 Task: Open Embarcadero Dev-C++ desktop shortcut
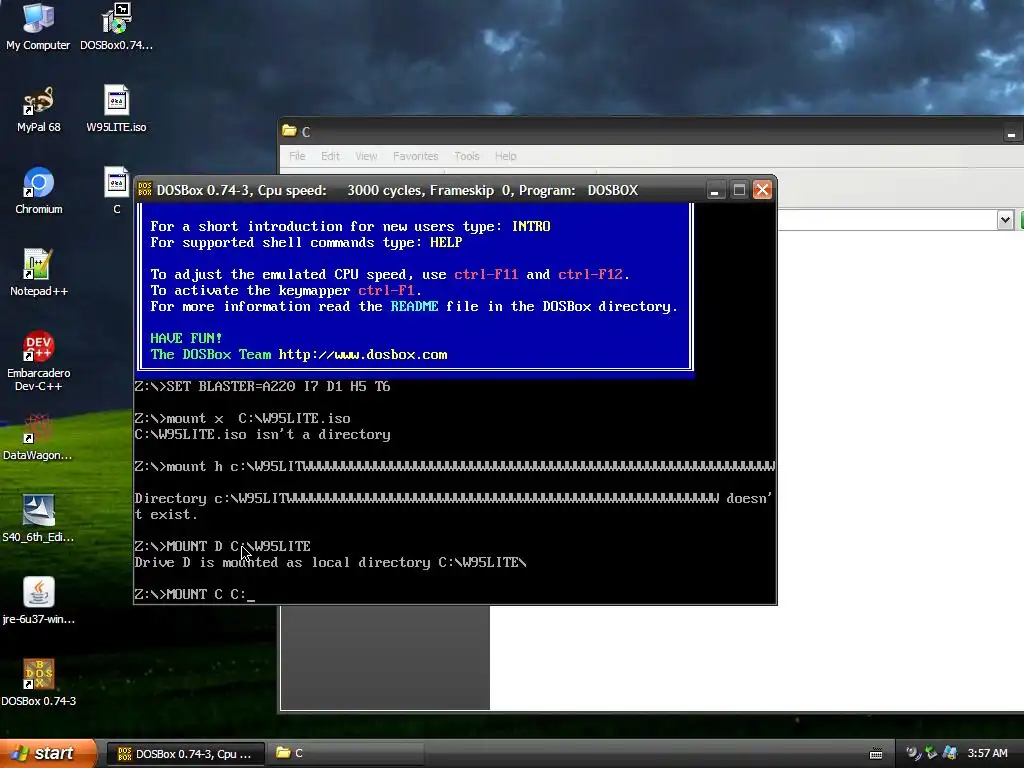(x=39, y=361)
